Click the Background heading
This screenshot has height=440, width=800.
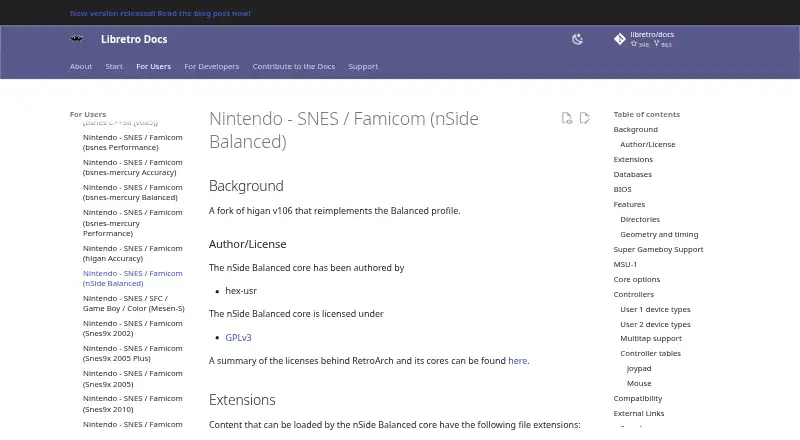(x=246, y=186)
